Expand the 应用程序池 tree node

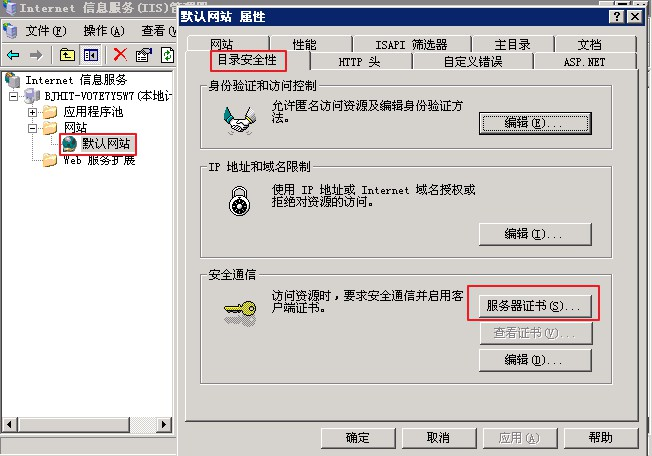32,112
